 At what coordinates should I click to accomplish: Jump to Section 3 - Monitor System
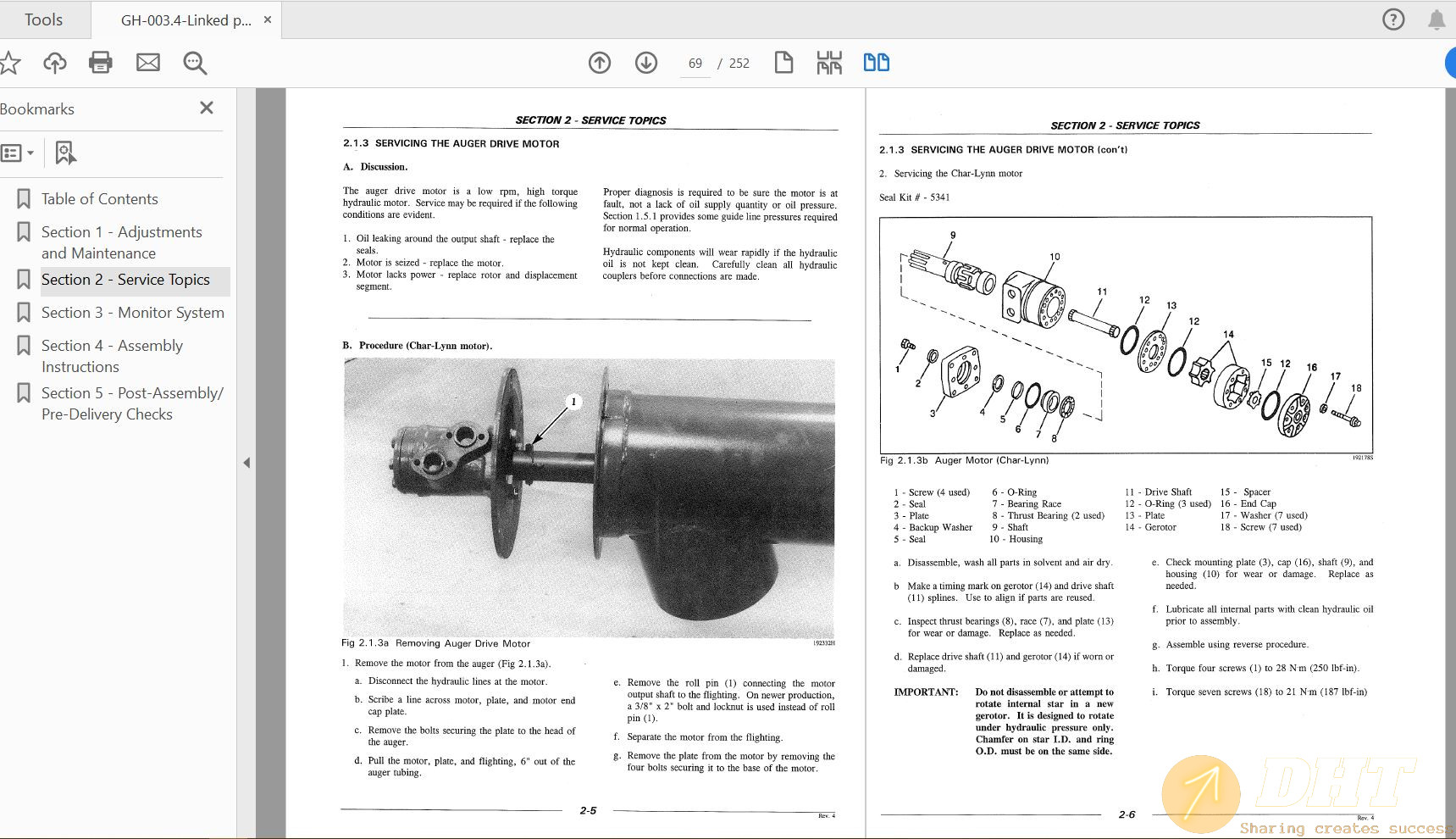pyautogui.click(x=132, y=313)
